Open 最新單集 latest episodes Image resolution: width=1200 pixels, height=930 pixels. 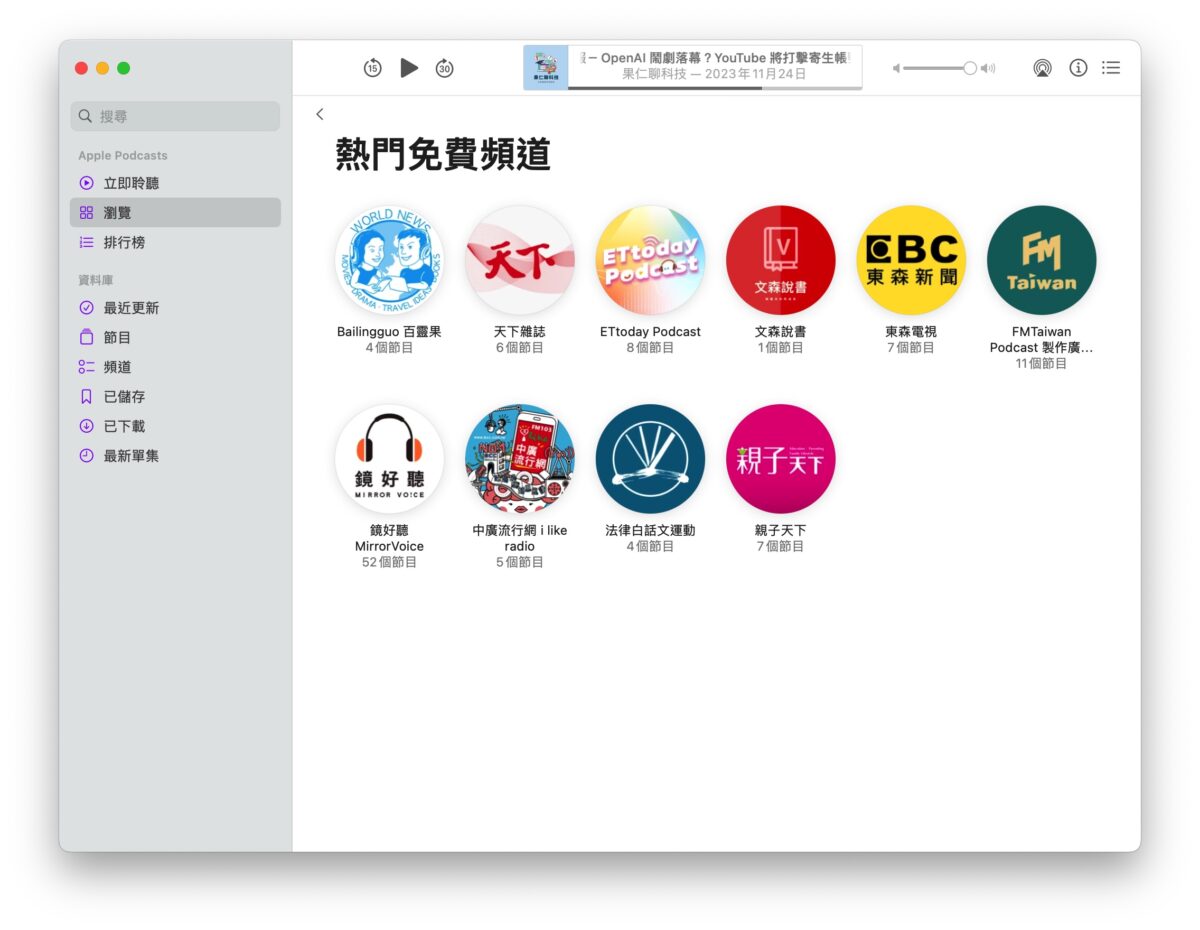(x=175, y=456)
